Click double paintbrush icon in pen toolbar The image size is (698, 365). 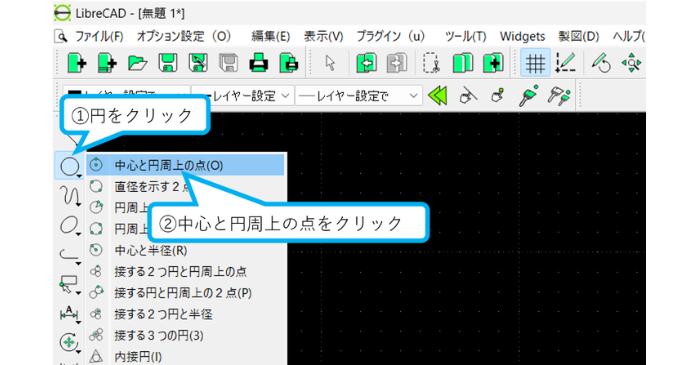(559, 96)
